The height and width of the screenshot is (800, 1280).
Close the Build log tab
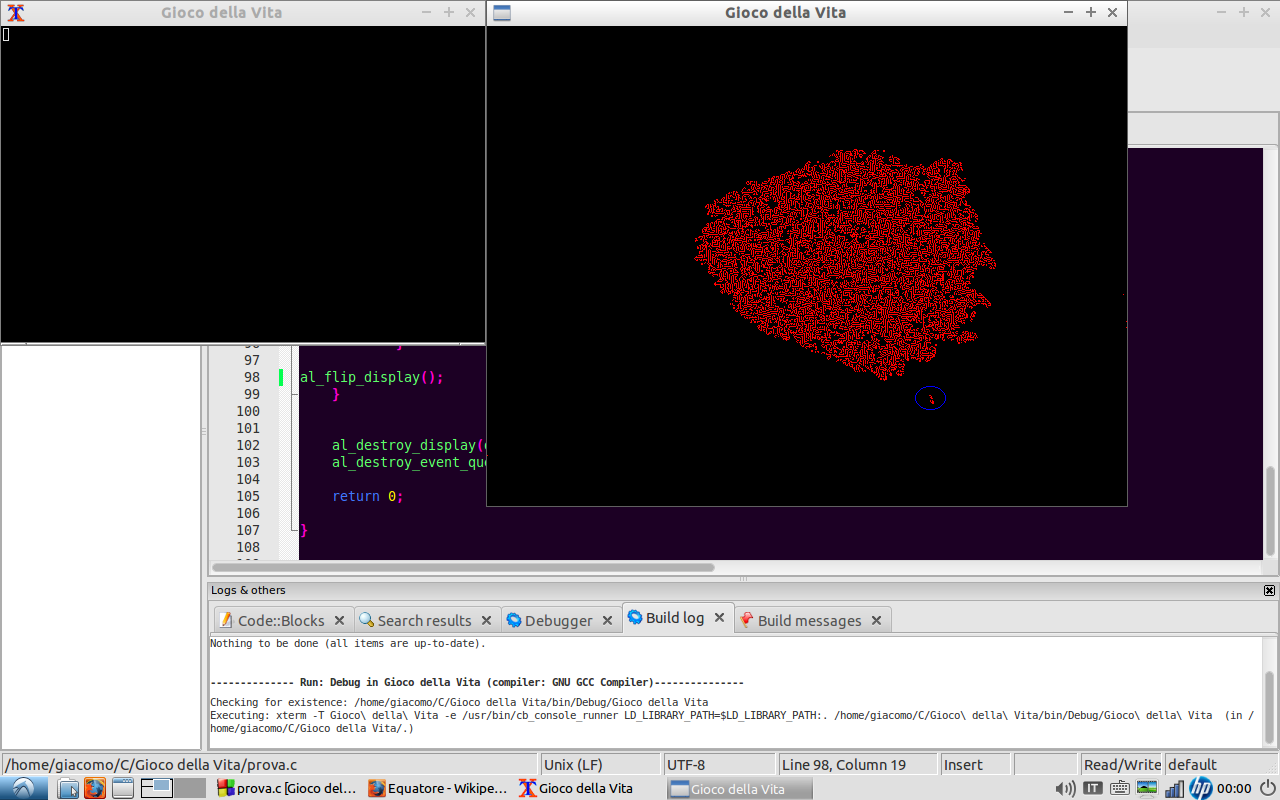tap(719, 618)
